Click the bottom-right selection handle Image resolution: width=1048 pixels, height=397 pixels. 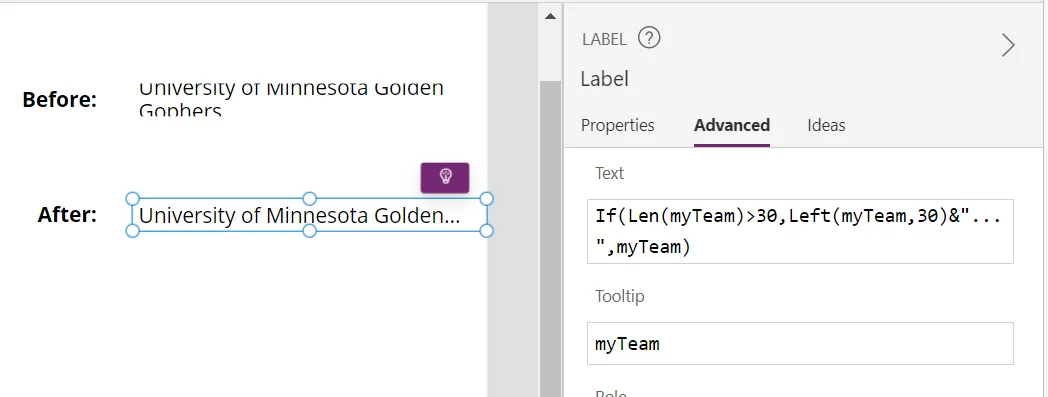(487, 231)
